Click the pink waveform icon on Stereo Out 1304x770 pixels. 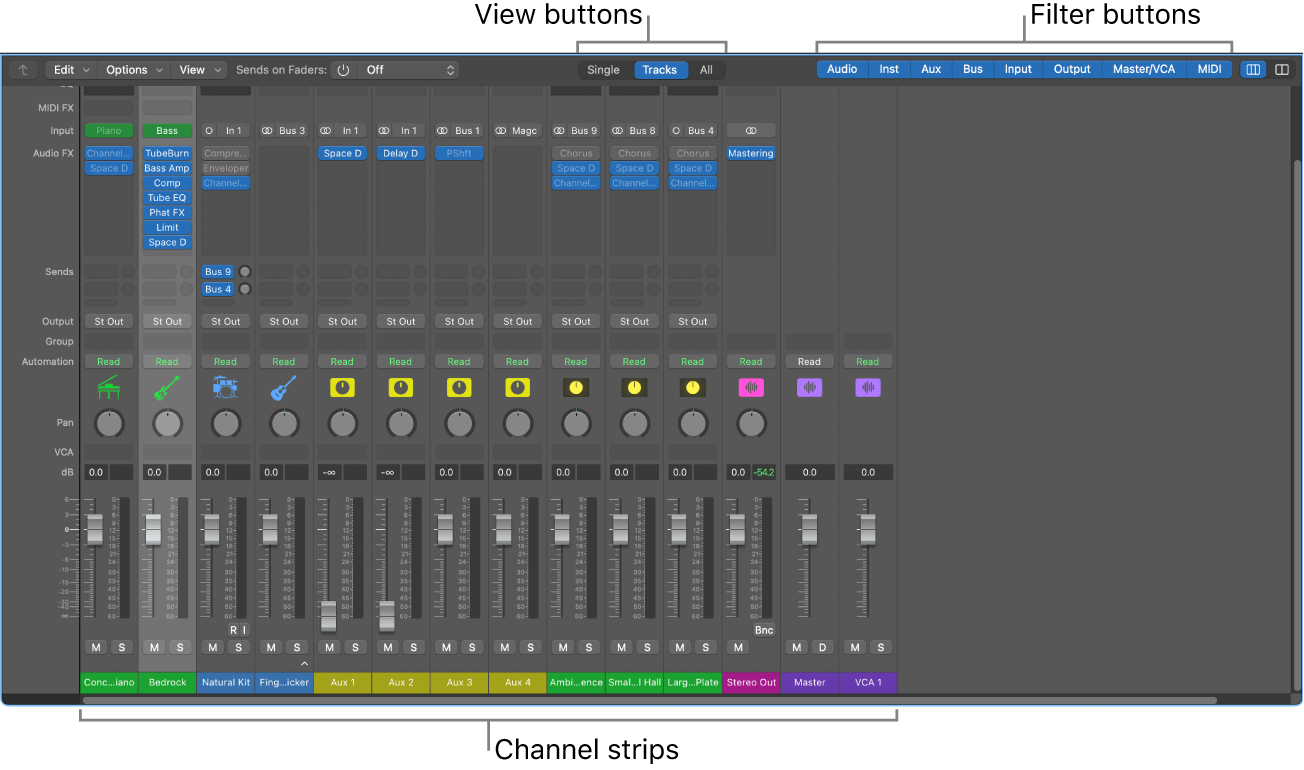tap(751, 388)
